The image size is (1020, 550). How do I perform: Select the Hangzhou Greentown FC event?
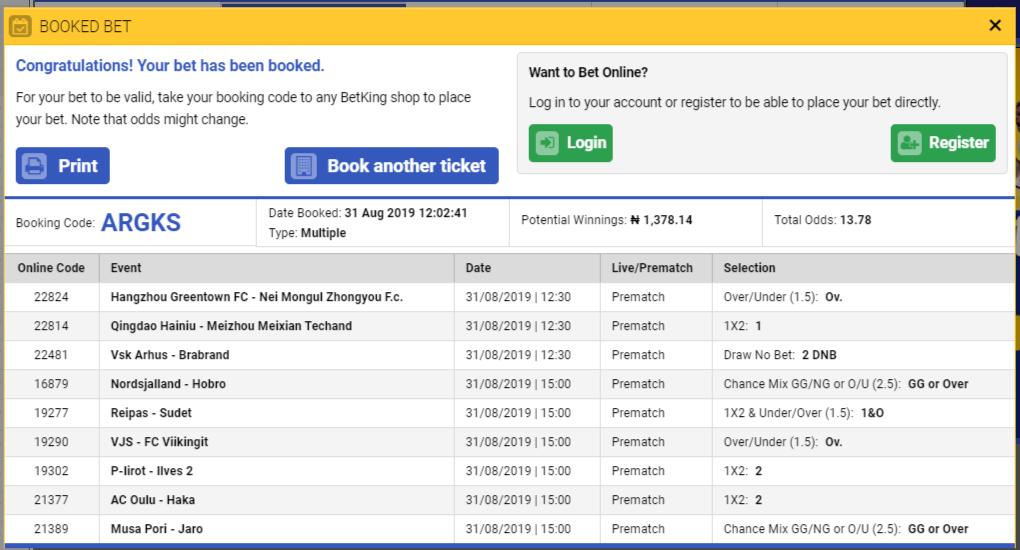coord(256,297)
